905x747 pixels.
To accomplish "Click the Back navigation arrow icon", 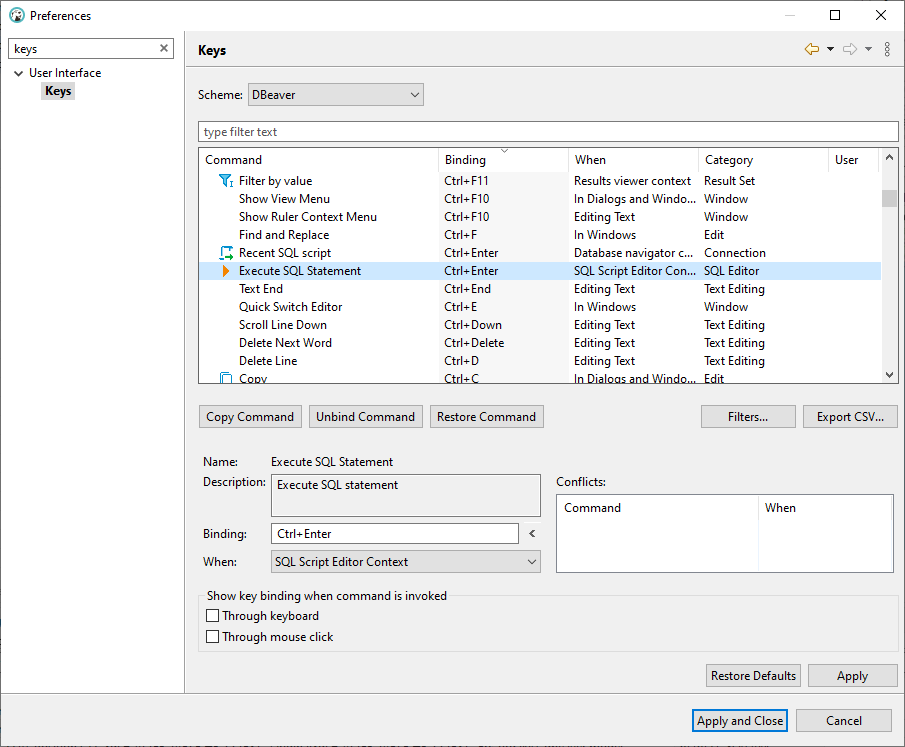I will click(811, 49).
